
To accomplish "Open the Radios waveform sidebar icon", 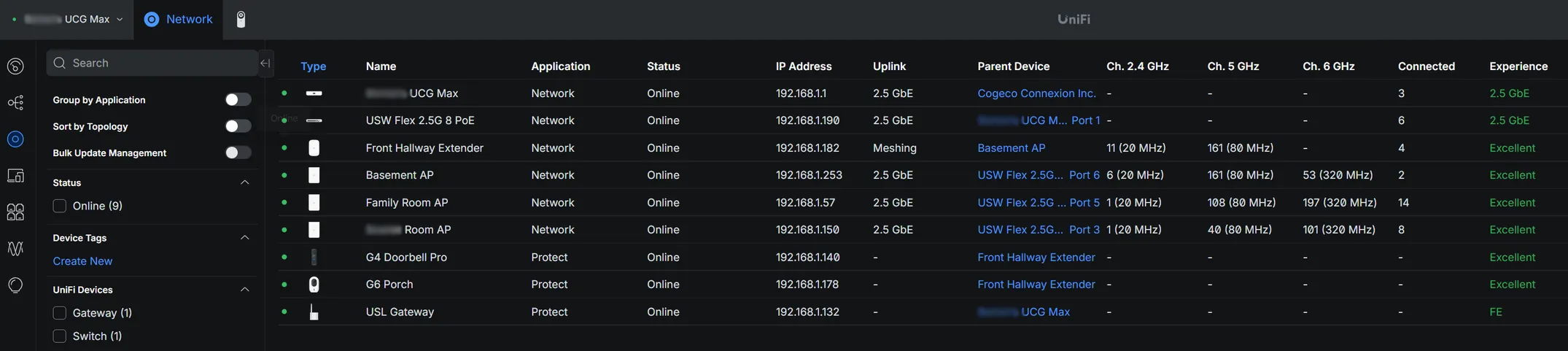I will (15, 249).
